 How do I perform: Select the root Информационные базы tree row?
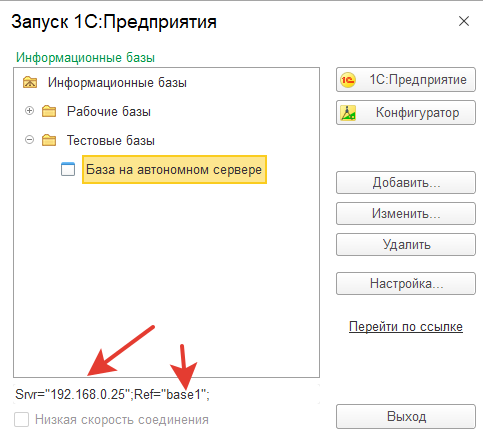[x=117, y=82]
